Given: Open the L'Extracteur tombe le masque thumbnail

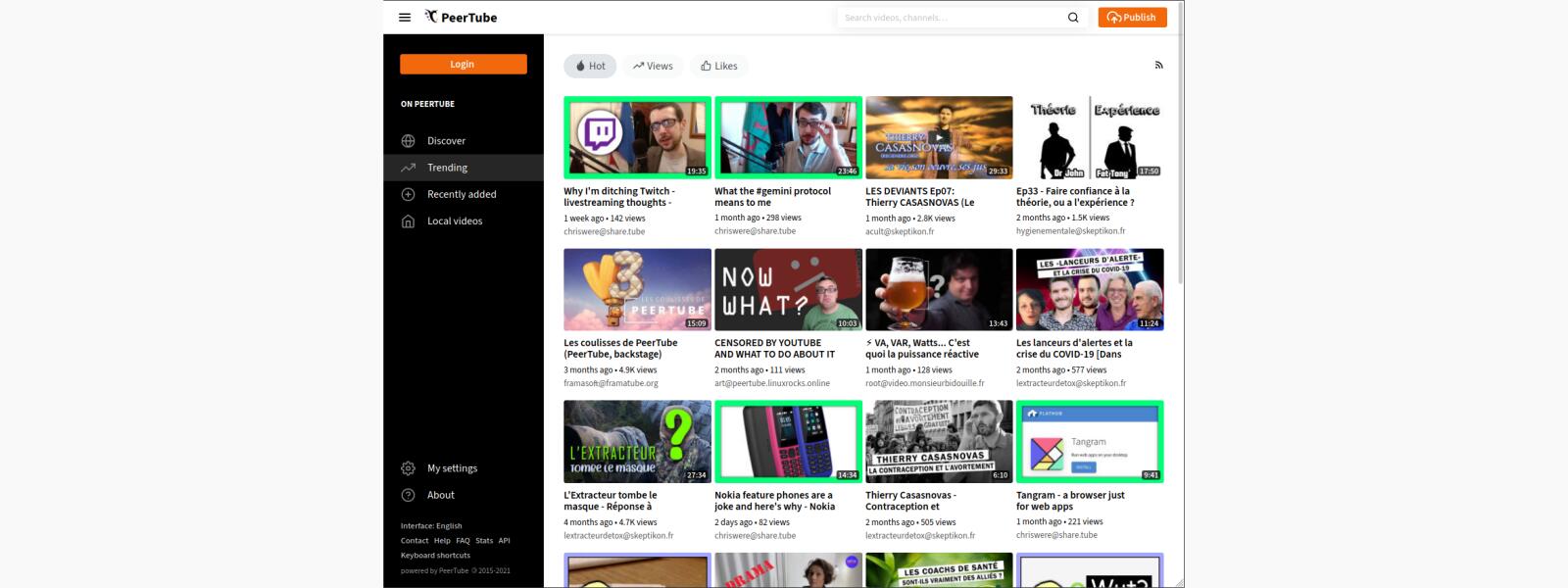Looking at the screenshot, I should [637, 441].
